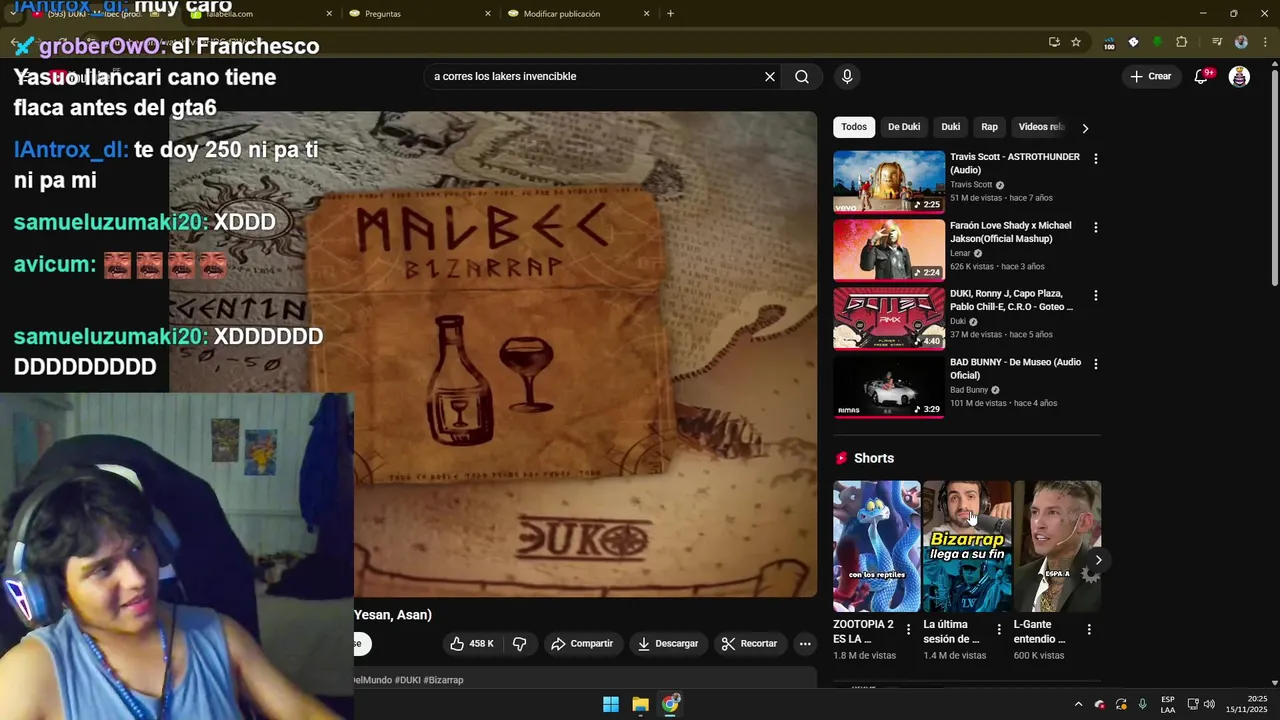Open options menu for BAD BUNNY De Museo
The width and height of the screenshot is (1280, 720).
click(x=1096, y=364)
